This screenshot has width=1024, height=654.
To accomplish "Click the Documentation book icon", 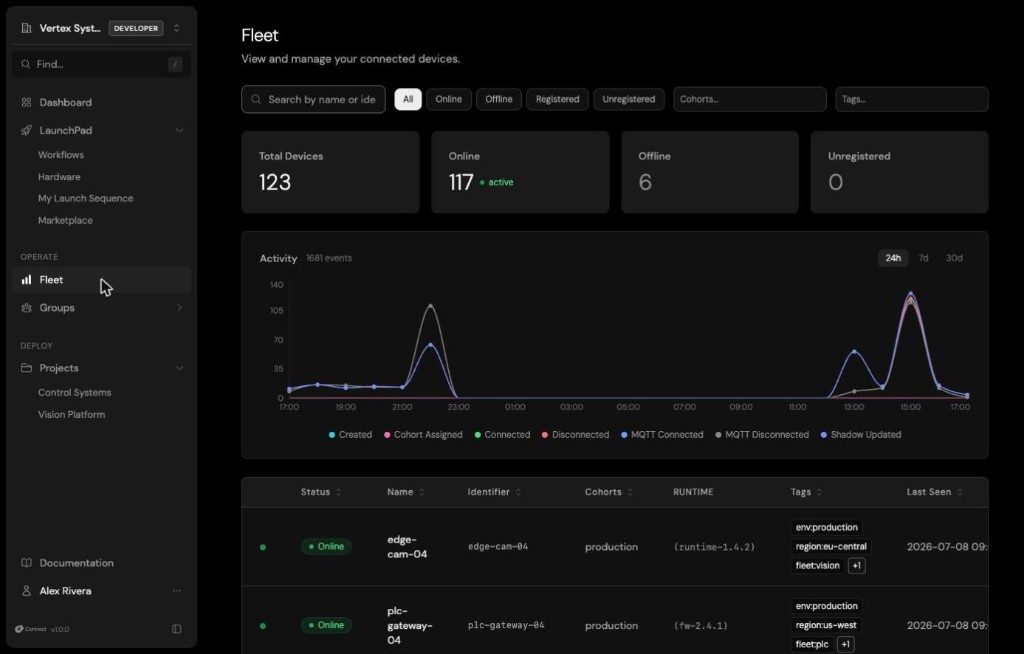I will coord(26,563).
